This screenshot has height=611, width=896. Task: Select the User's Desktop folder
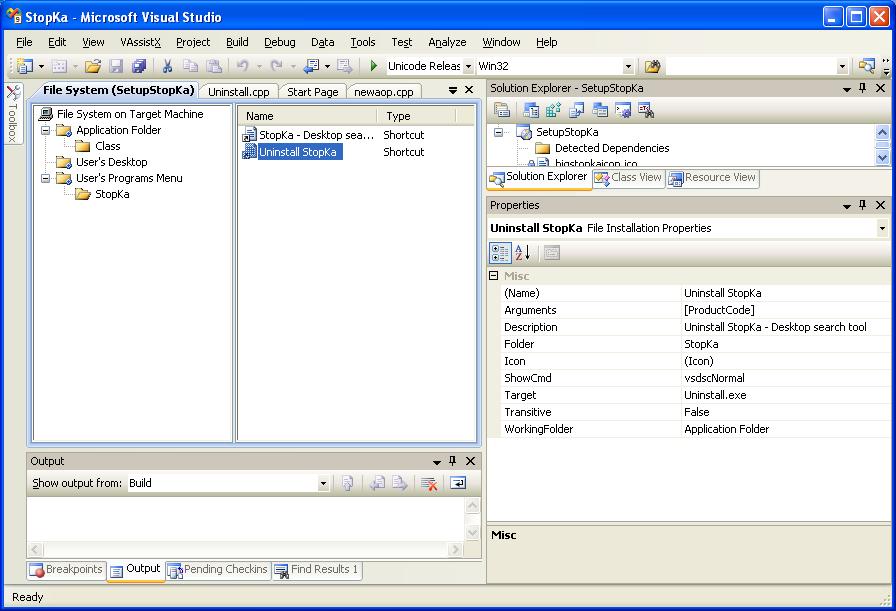(111, 162)
